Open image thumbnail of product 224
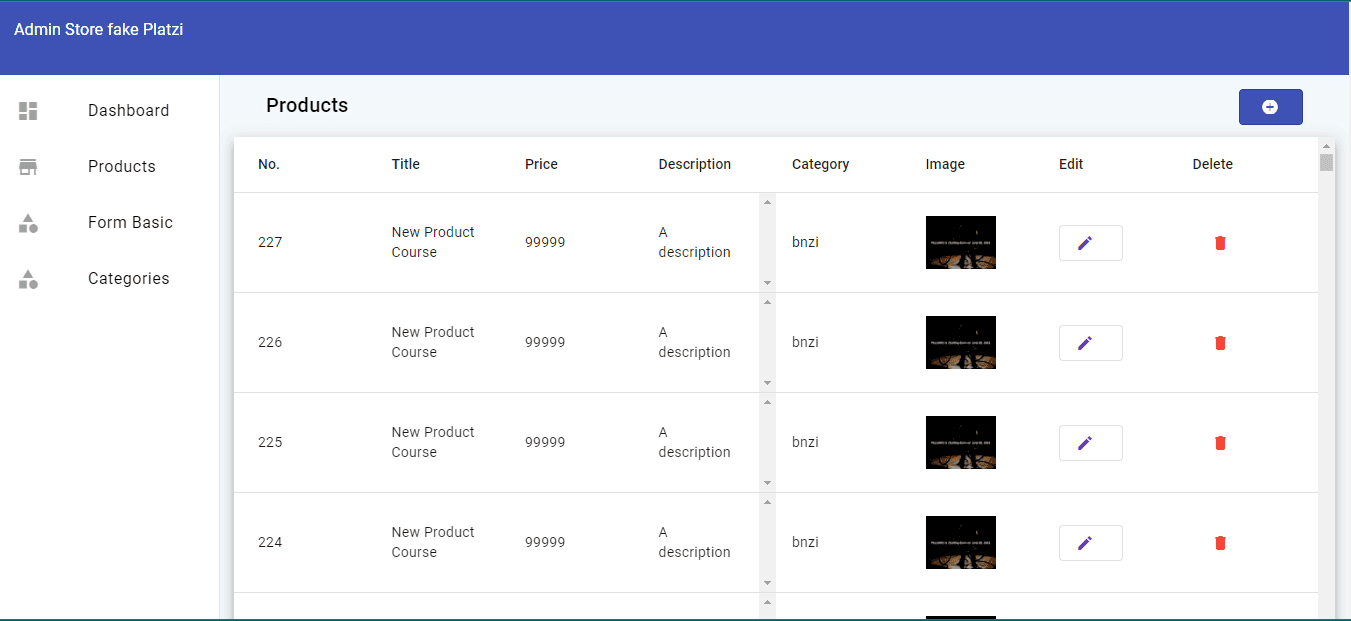The image size is (1351, 621). click(x=960, y=542)
